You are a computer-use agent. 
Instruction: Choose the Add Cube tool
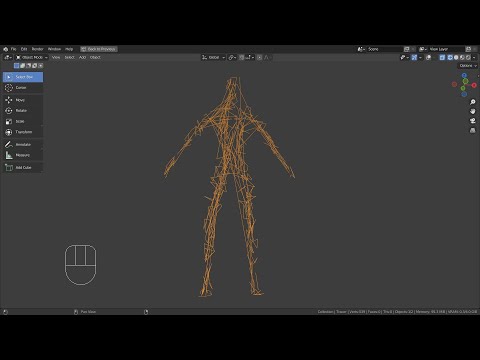pyautogui.click(x=23, y=167)
